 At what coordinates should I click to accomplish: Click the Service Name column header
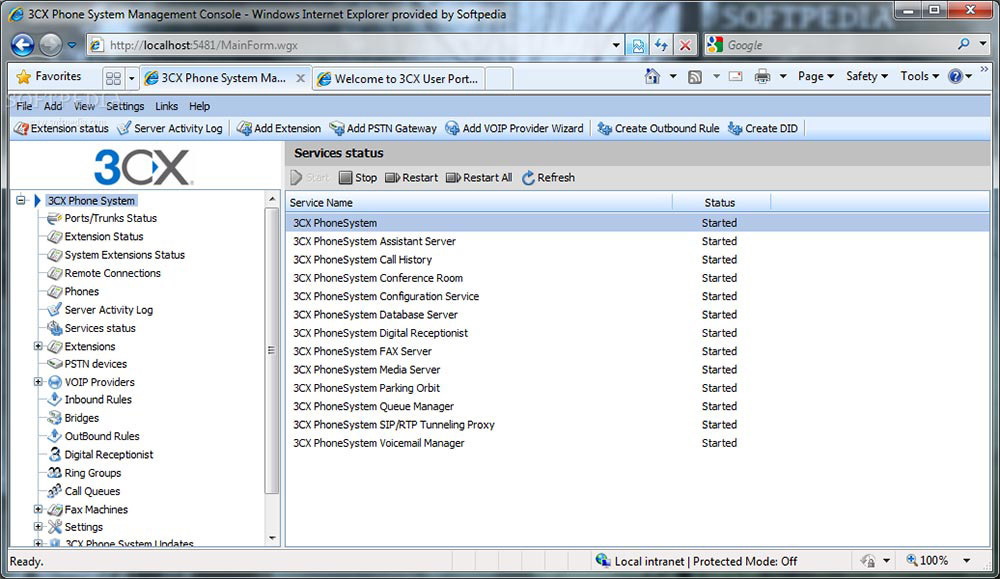[x=479, y=202]
